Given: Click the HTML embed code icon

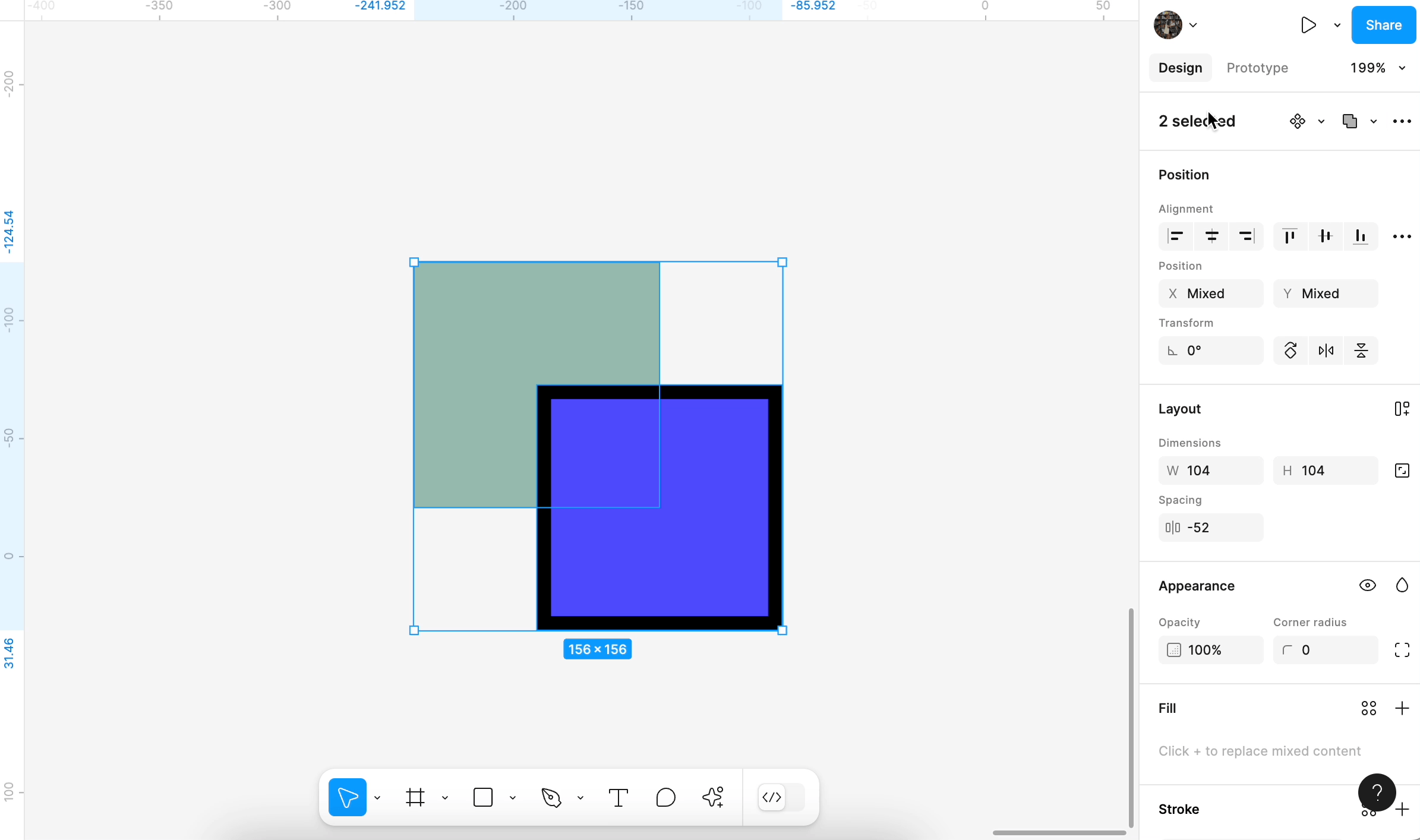Looking at the screenshot, I should (771, 796).
